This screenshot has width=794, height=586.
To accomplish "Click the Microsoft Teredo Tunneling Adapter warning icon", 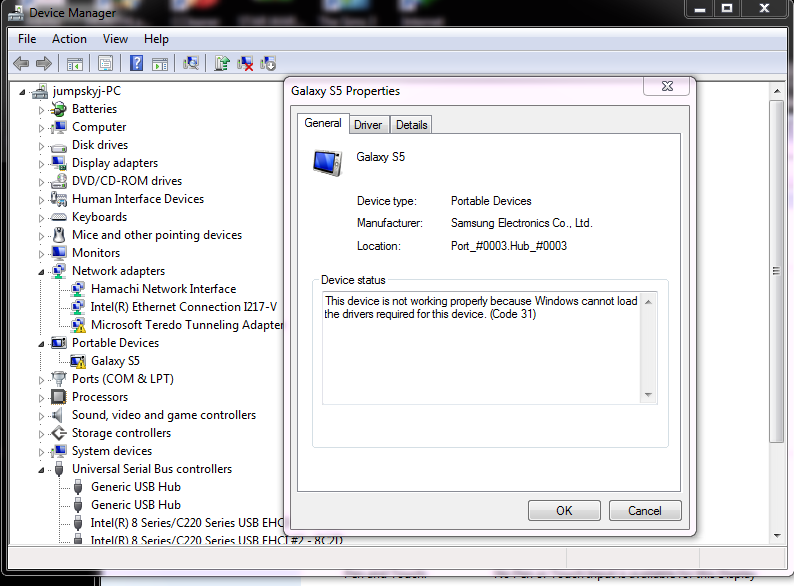I will click(x=78, y=325).
